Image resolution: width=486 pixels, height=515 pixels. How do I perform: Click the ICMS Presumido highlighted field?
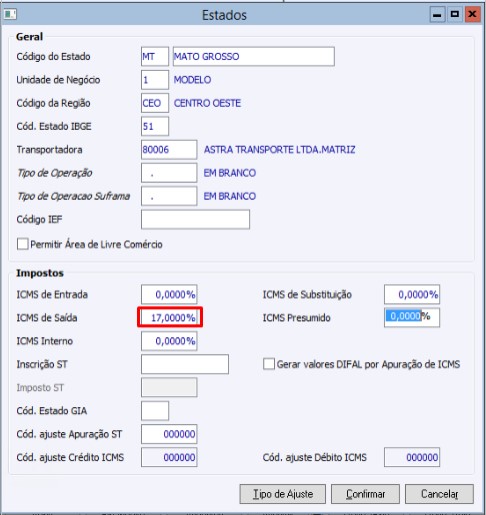click(x=412, y=317)
